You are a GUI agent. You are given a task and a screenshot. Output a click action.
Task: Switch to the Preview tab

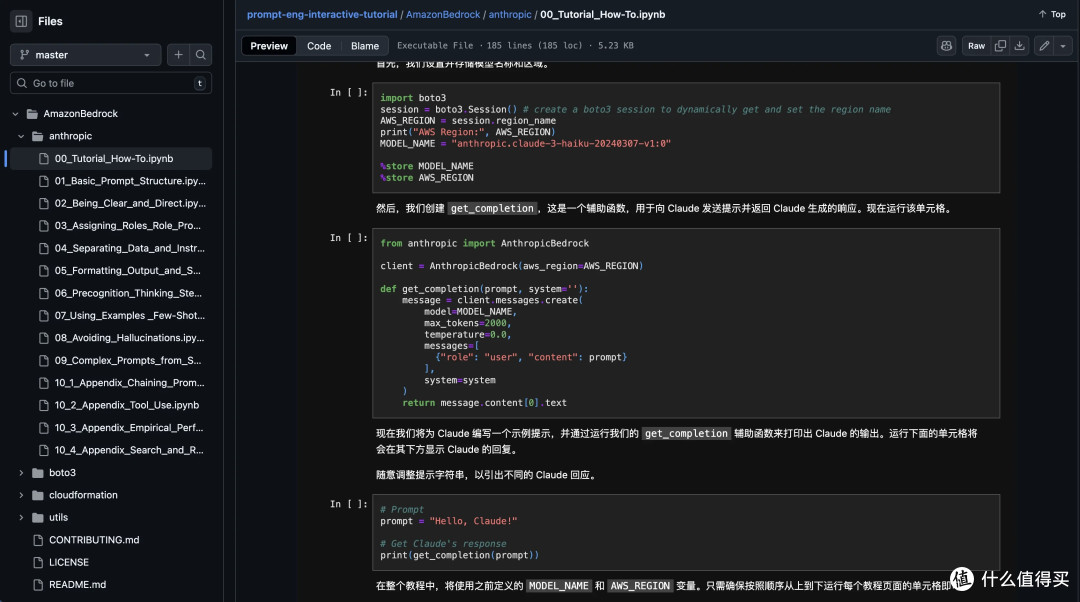click(x=269, y=46)
